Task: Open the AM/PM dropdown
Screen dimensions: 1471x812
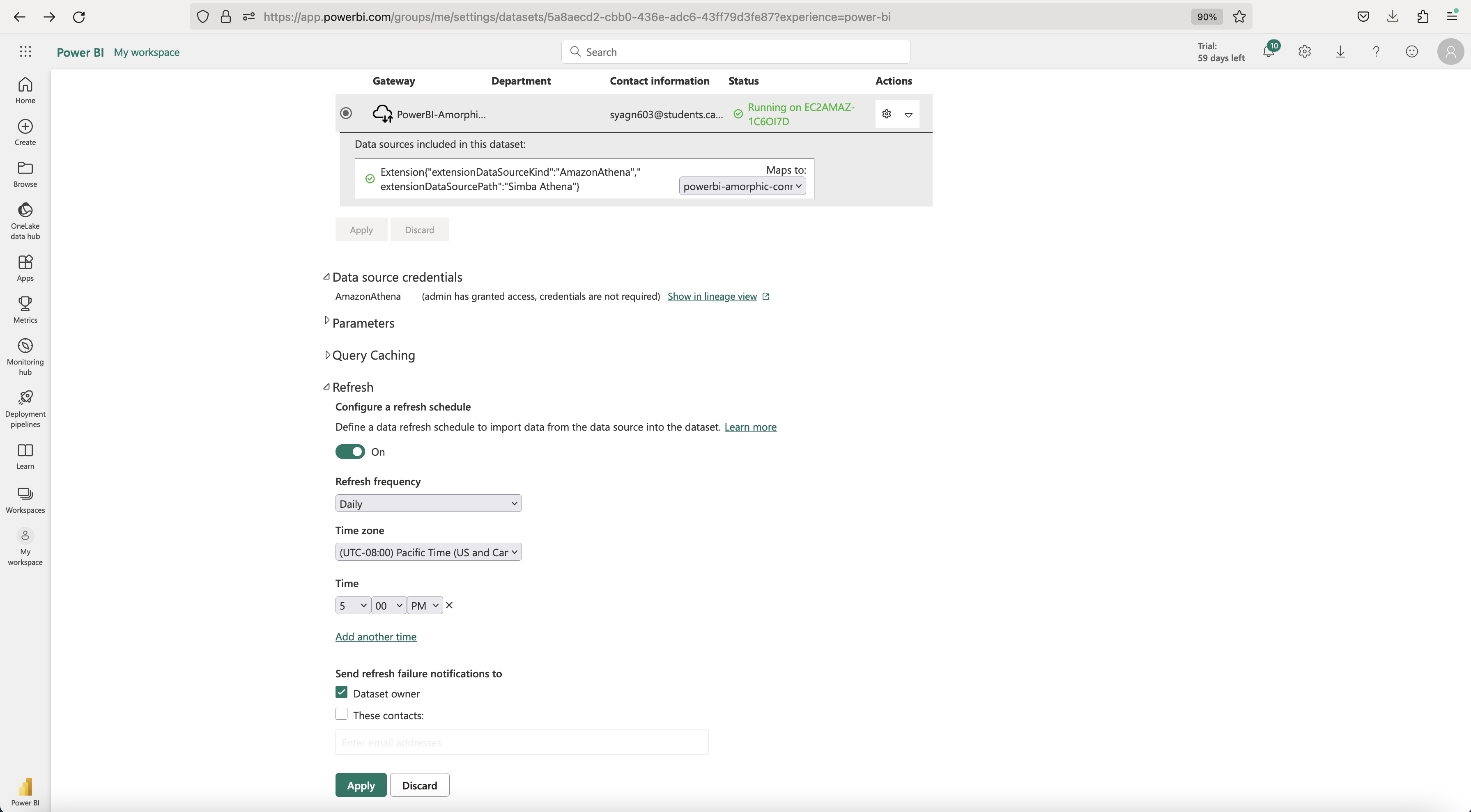Action: [x=425, y=605]
